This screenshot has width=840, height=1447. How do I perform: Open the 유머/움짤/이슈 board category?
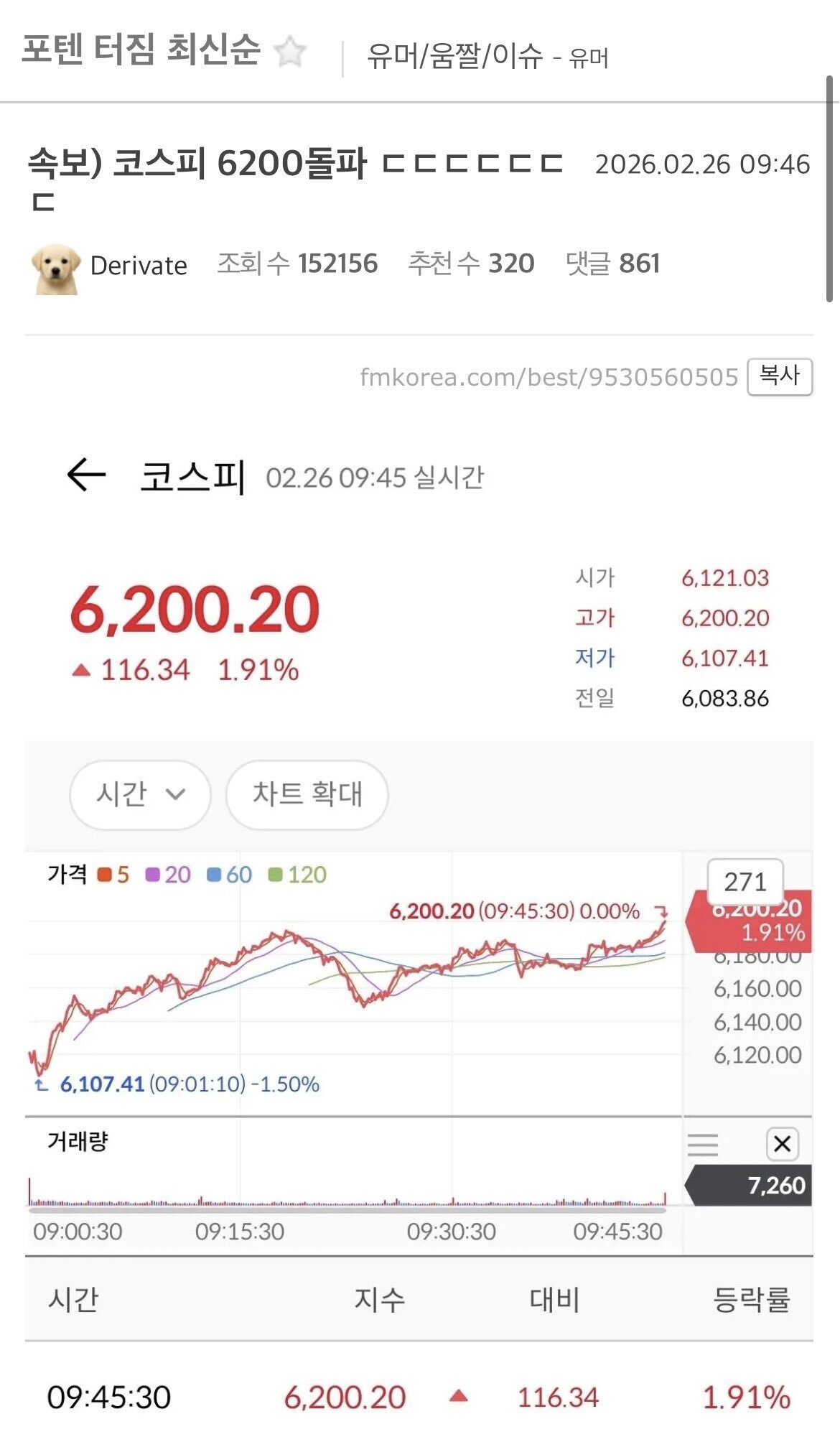tap(454, 56)
